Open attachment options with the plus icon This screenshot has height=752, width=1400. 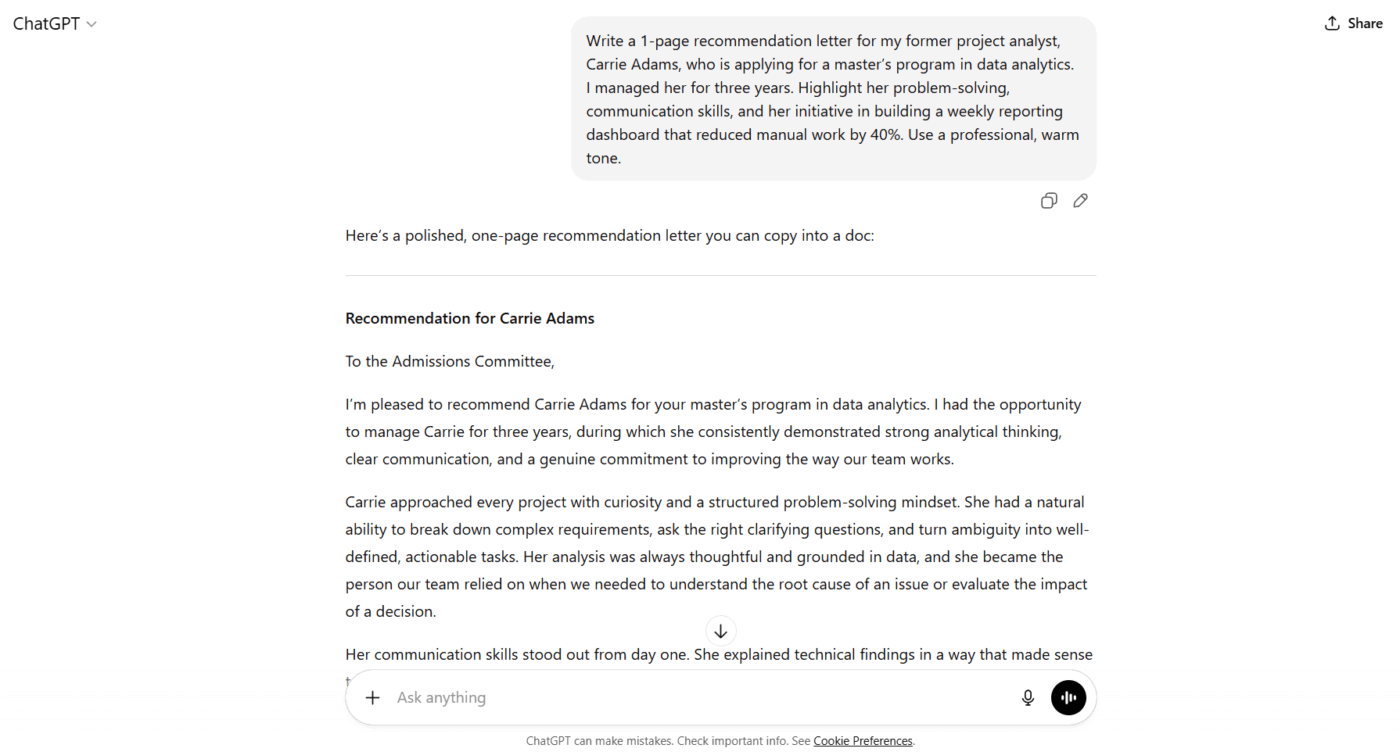[x=372, y=697]
